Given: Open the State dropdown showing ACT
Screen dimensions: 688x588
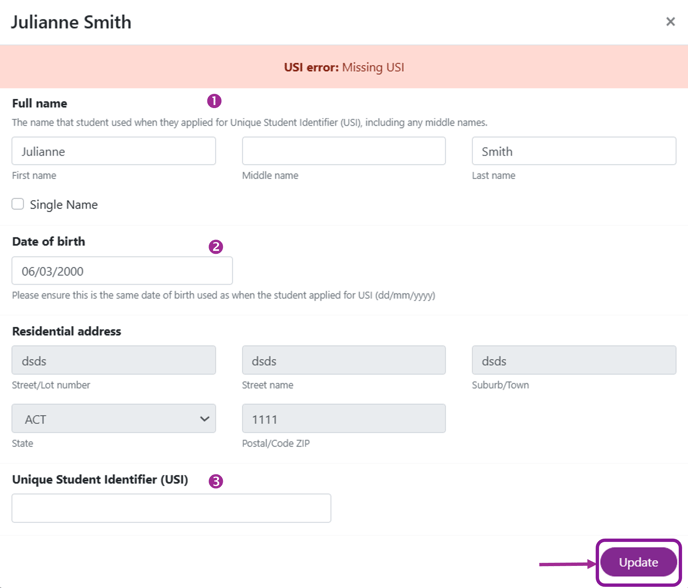Looking at the screenshot, I should click(x=114, y=419).
